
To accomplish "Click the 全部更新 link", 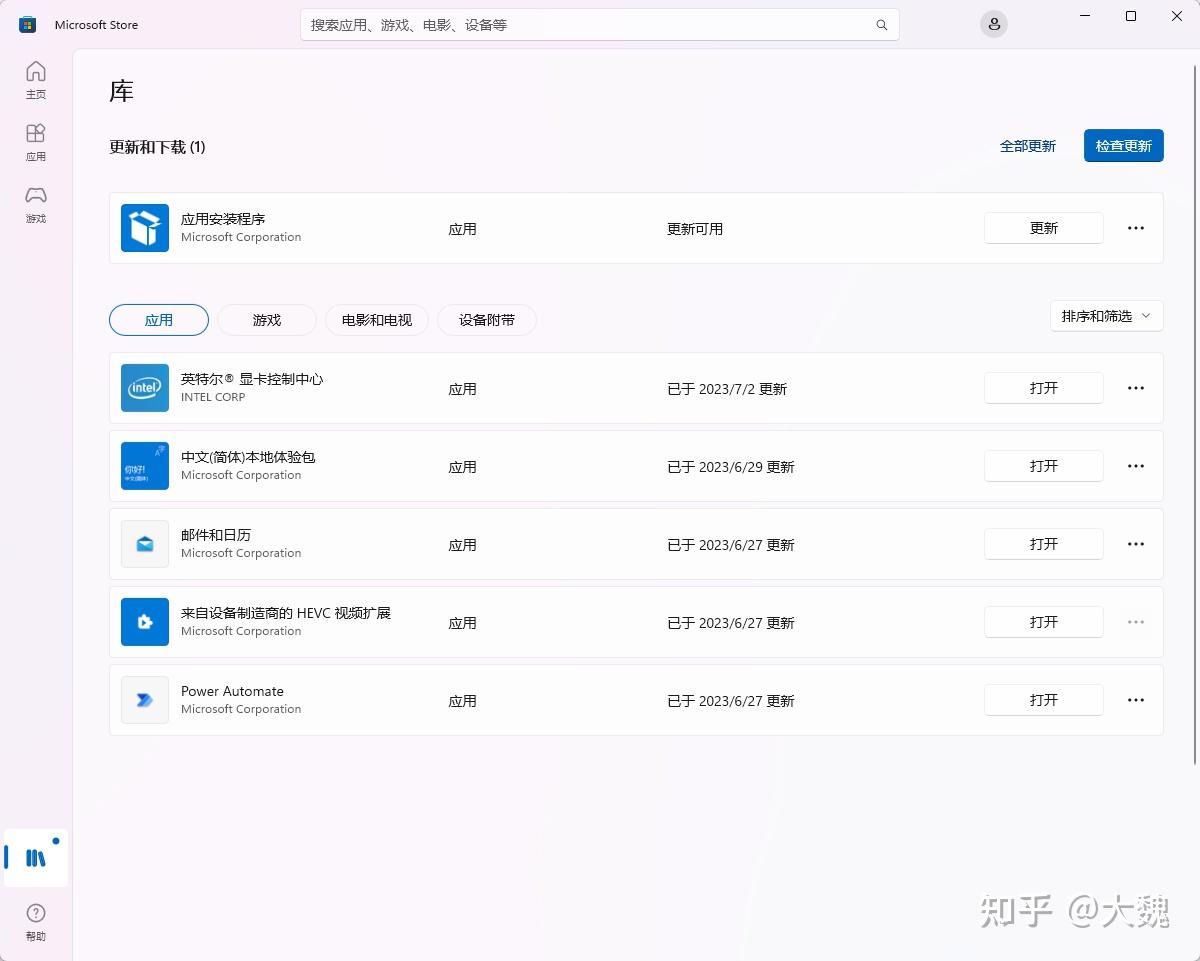I will 1028,146.
